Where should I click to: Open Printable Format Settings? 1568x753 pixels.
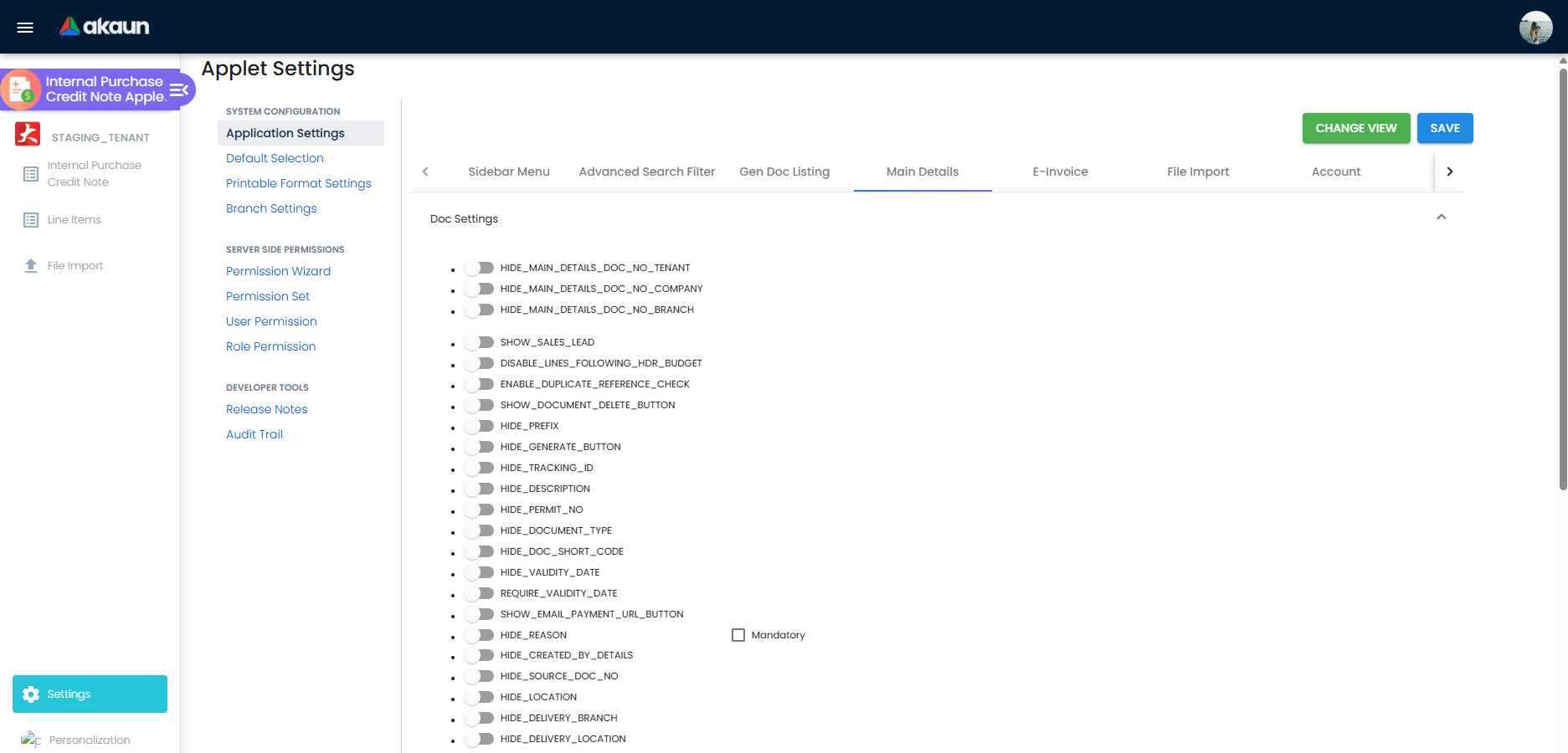coord(299,183)
